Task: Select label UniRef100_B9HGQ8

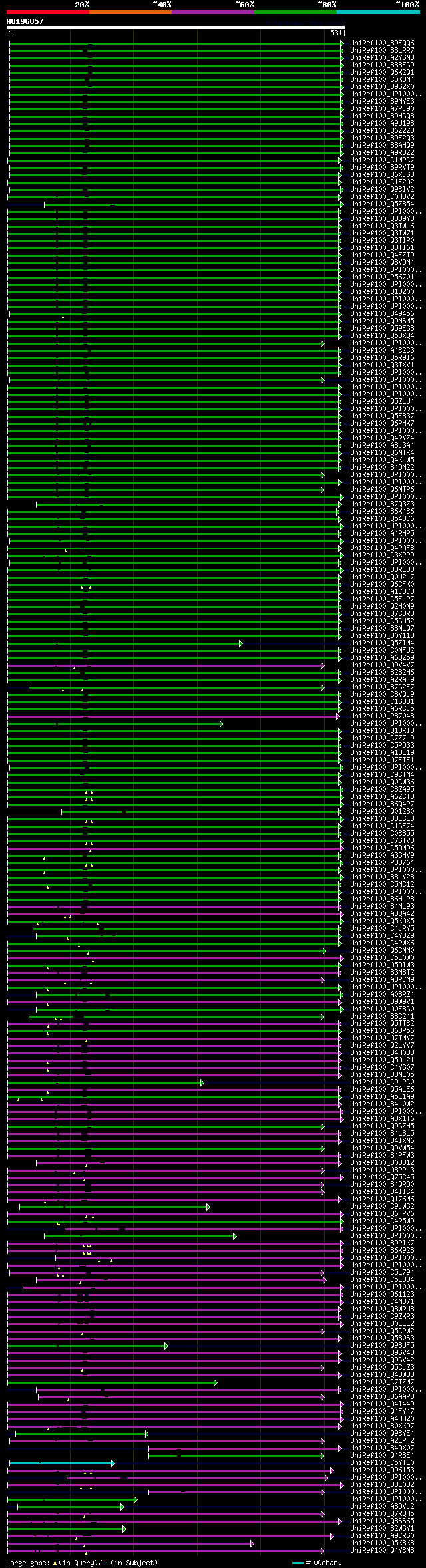Action: [382, 116]
